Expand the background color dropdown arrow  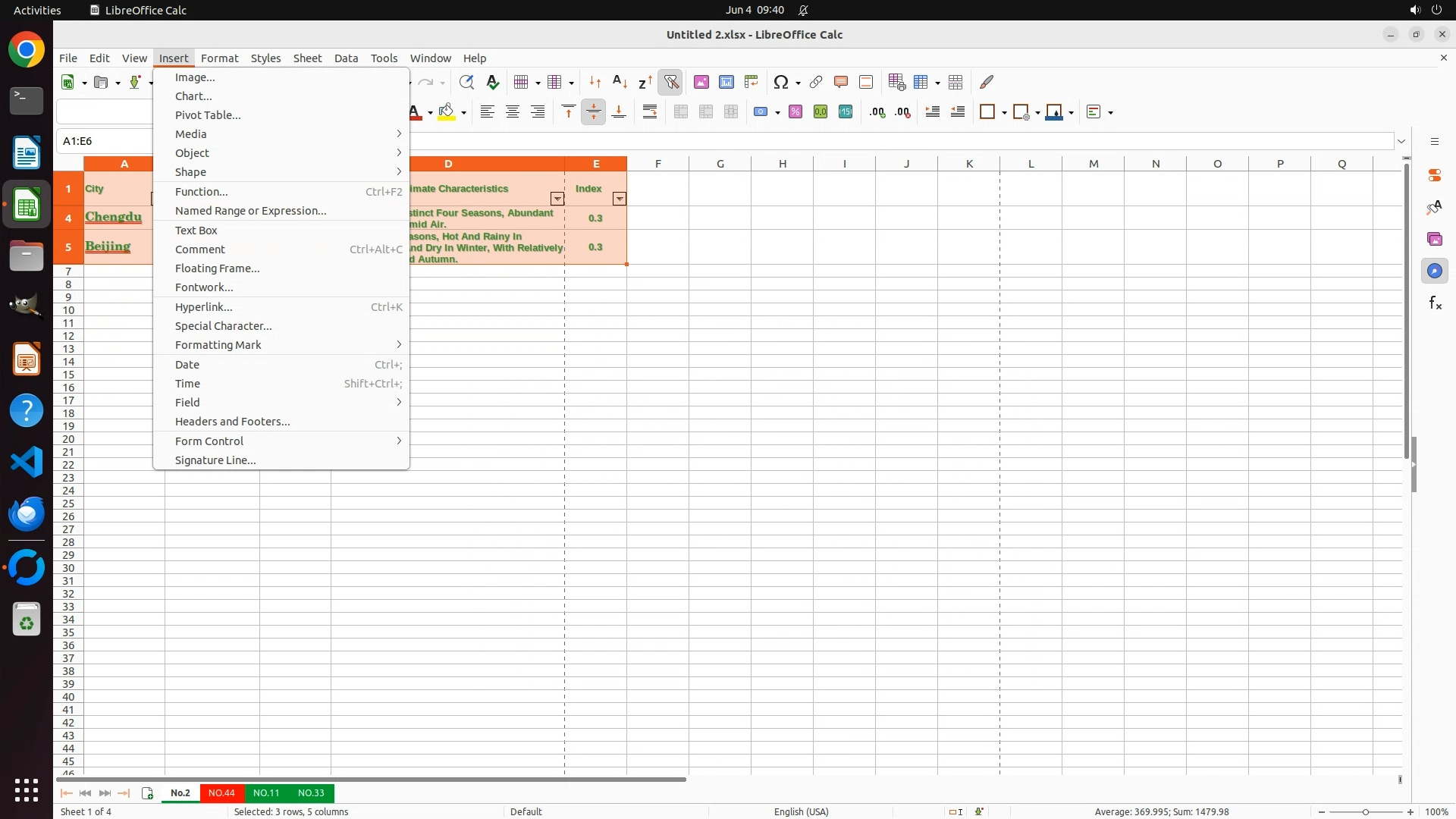coord(463,113)
